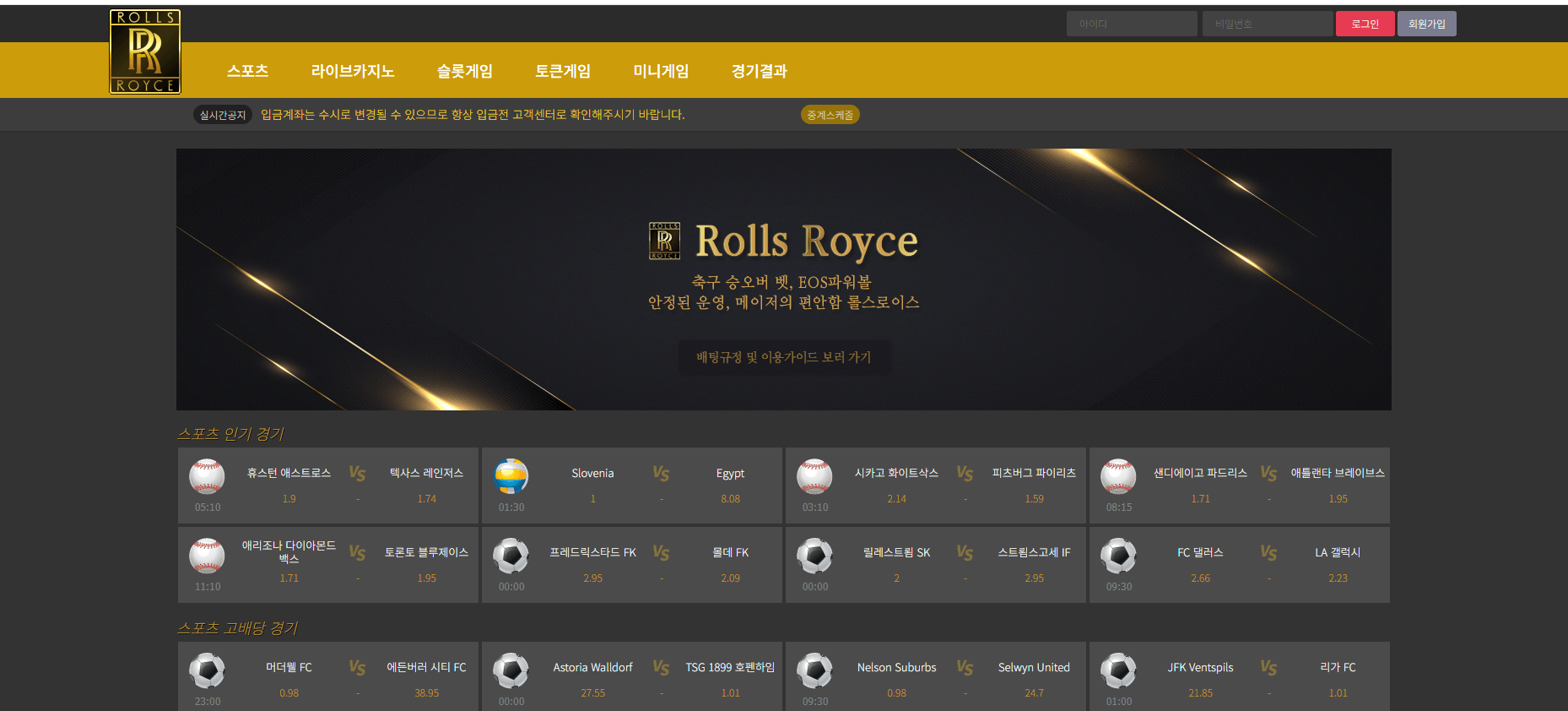Select 토큰게임 in navigation

pyautogui.click(x=563, y=71)
